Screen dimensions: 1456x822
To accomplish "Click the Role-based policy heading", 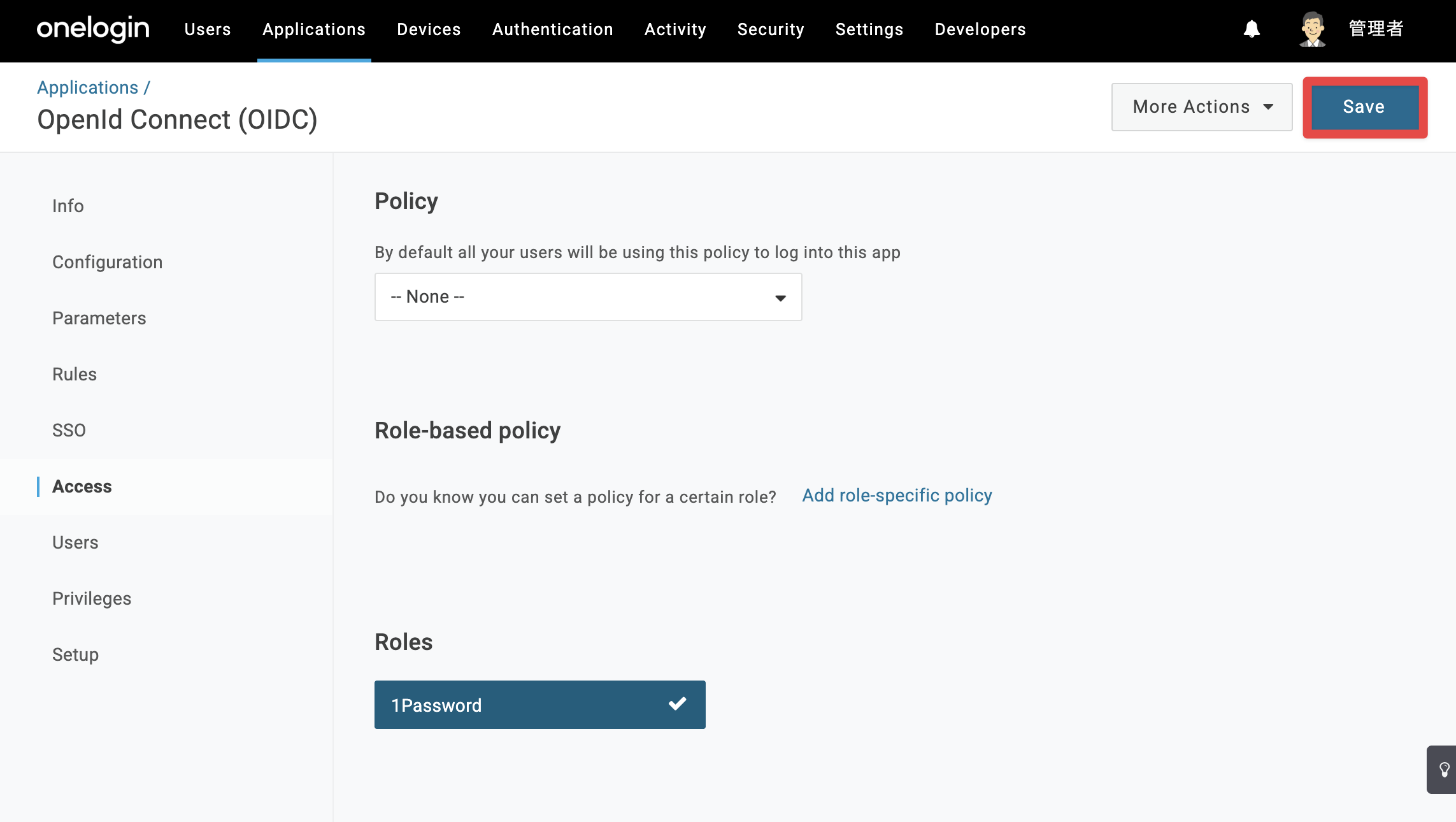I will coord(467,430).
